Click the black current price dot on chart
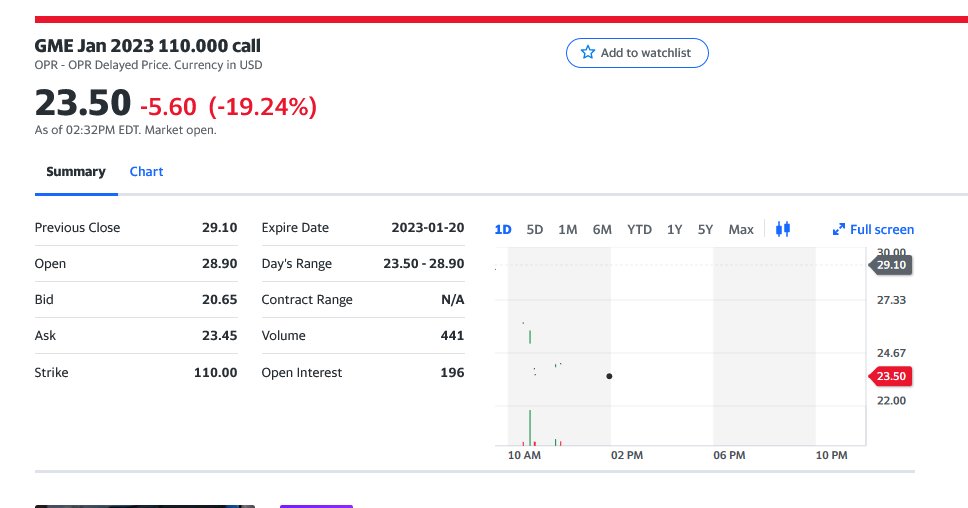The image size is (968, 508). (x=609, y=376)
